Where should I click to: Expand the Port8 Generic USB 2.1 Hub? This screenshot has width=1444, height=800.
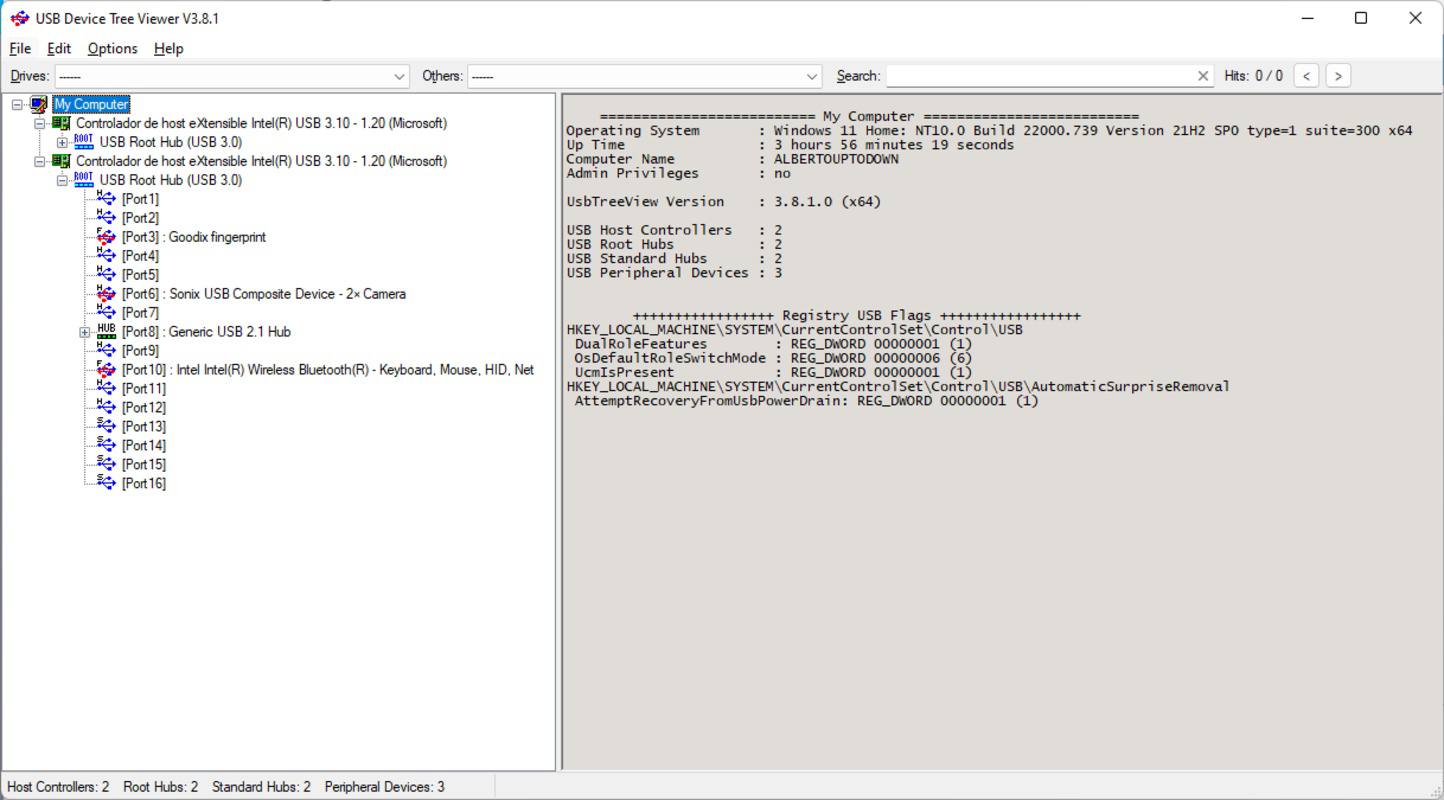coord(85,333)
